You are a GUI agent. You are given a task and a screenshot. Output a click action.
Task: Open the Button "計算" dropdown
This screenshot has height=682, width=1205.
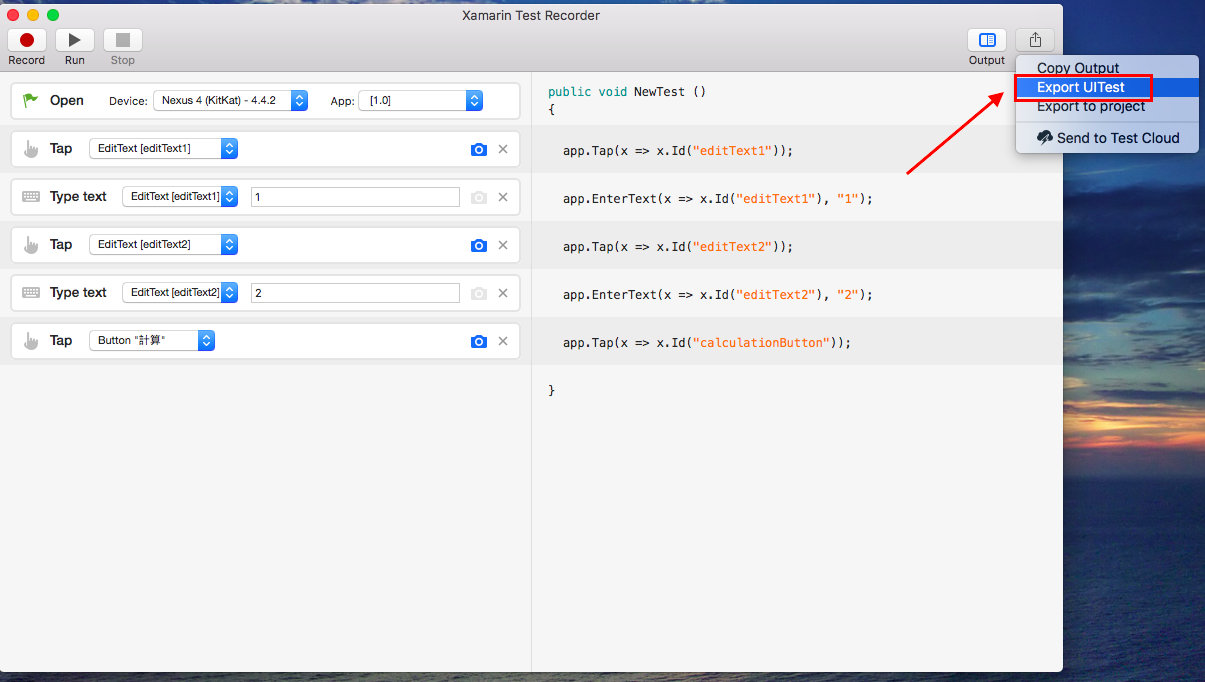click(152, 340)
